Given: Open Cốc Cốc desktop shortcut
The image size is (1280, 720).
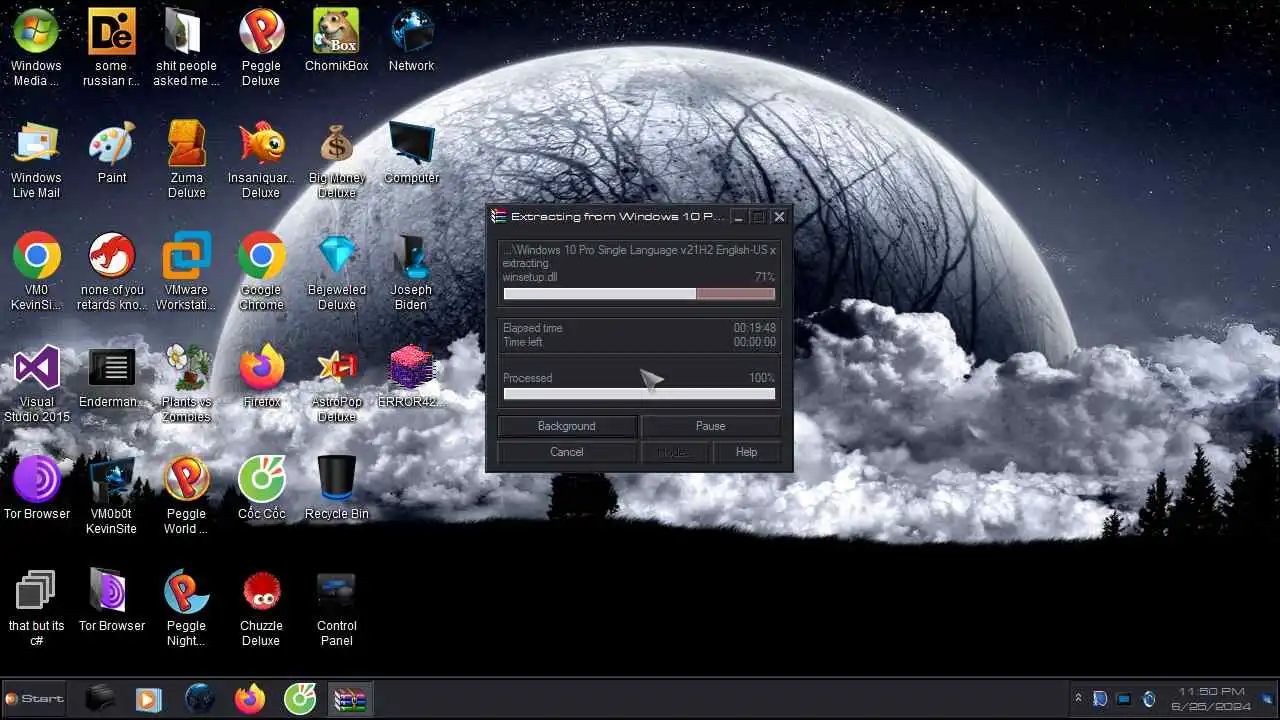Looking at the screenshot, I should (261, 488).
